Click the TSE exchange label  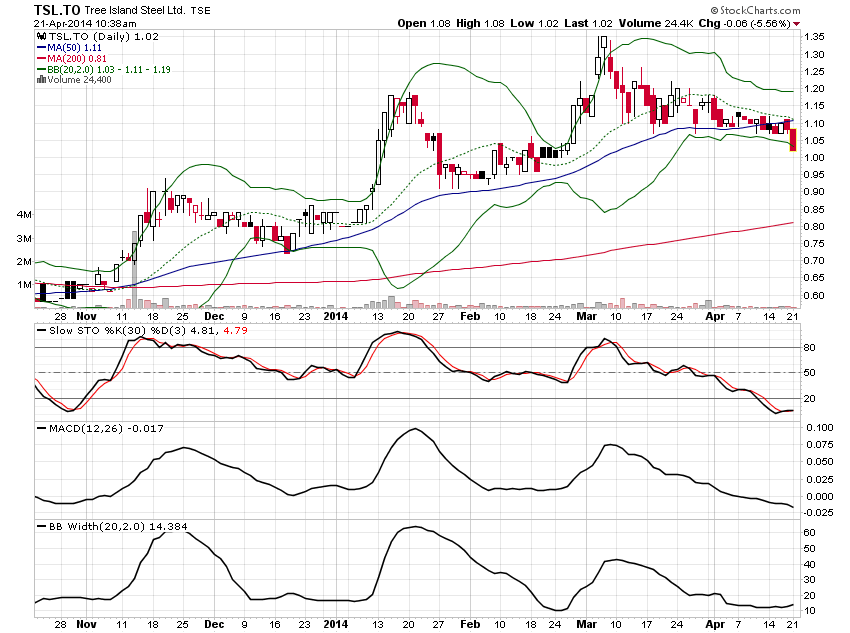click(x=201, y=10)
